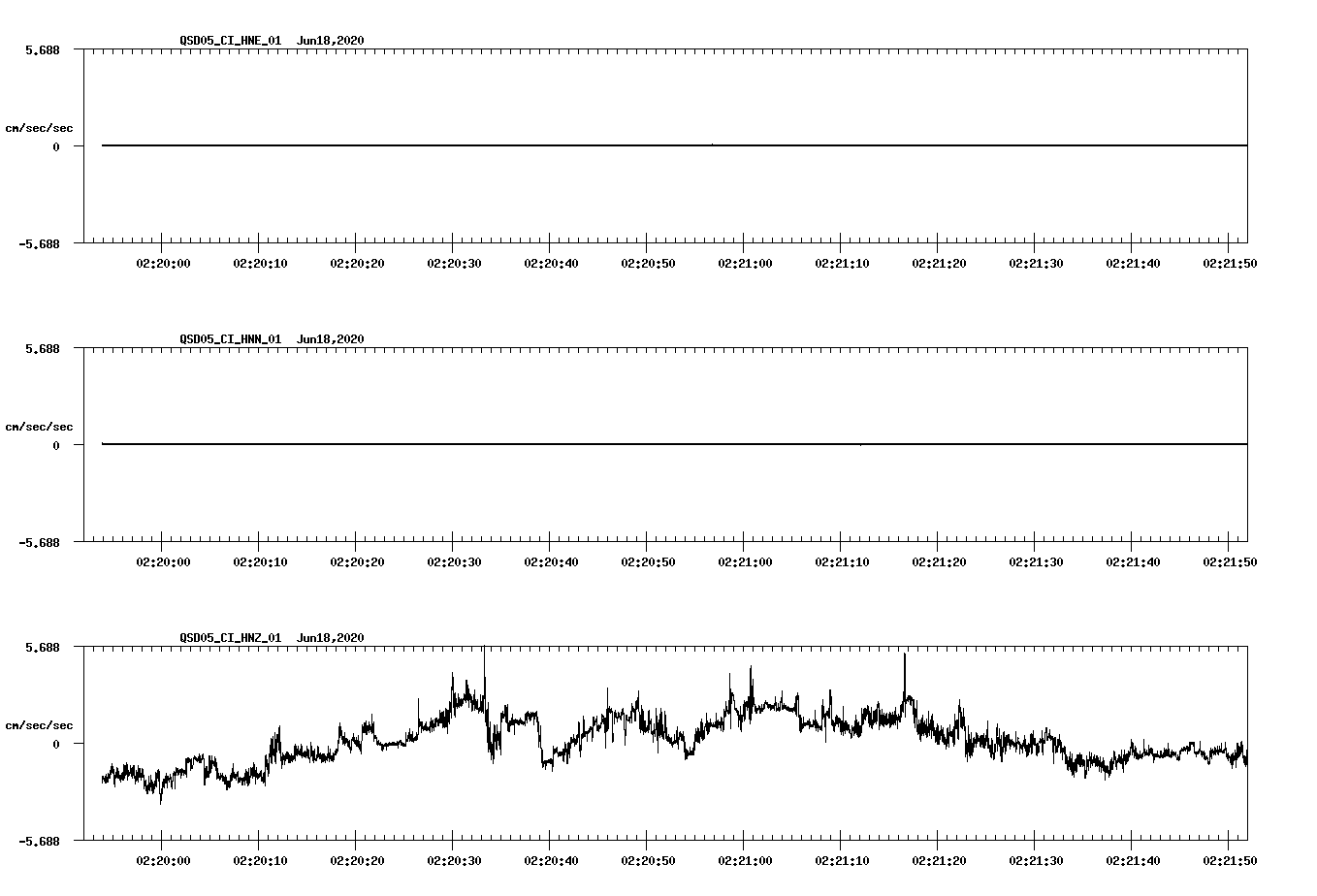Viewport: 1317px width, 896px height.
Task: Click the 5.688 upper limit of HNZ plot
Action: [43, 647]
